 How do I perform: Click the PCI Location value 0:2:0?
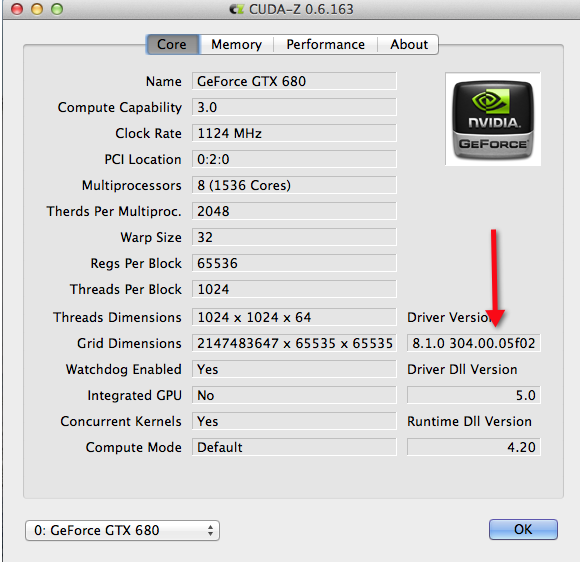(294, 159)
